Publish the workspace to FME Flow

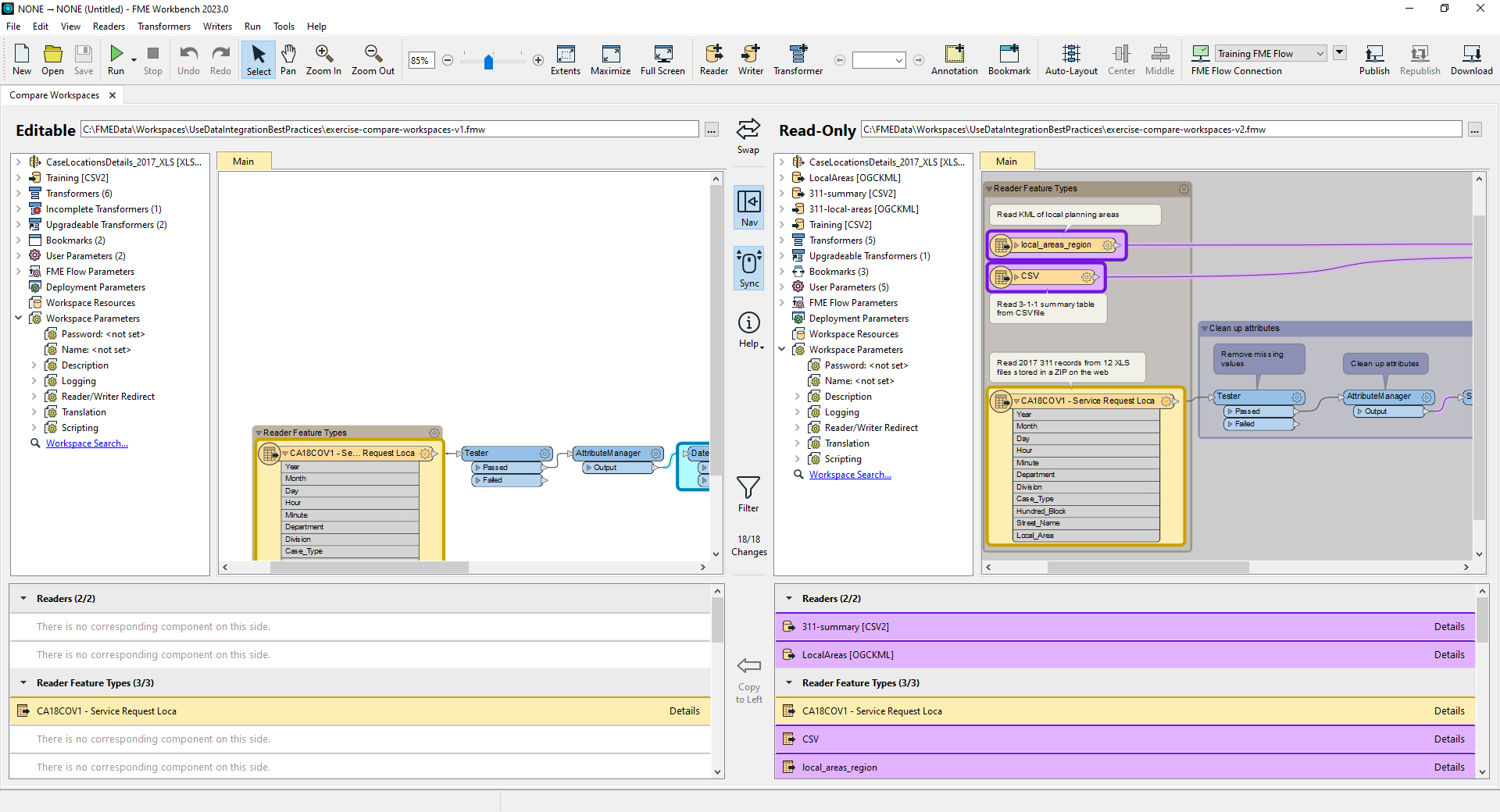(1374, 60)
